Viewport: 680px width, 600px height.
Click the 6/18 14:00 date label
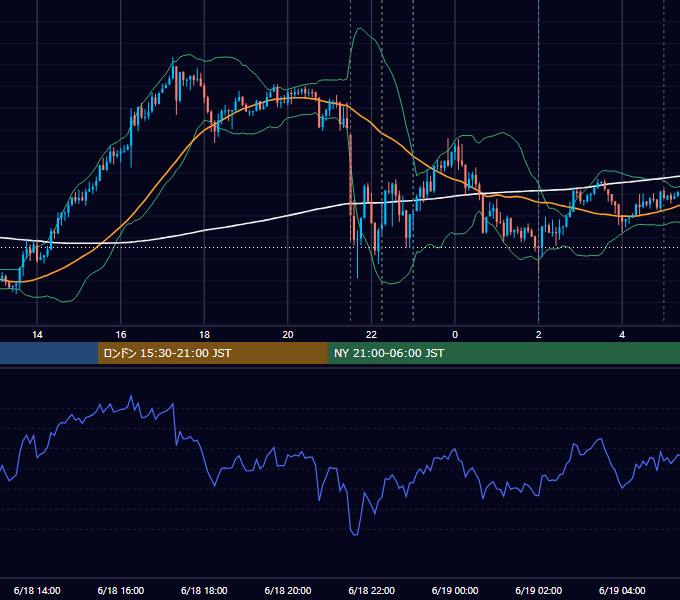click(37, 590)
